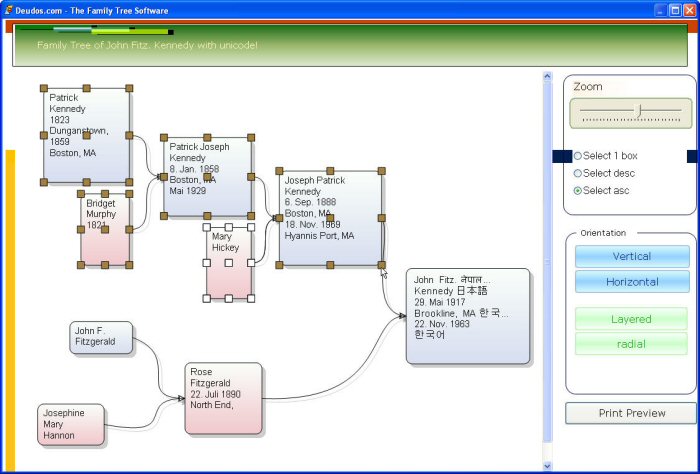The image size is (700, 474).
Task: Choose the 'Select asc' radio option
Action: click(578, 190)
